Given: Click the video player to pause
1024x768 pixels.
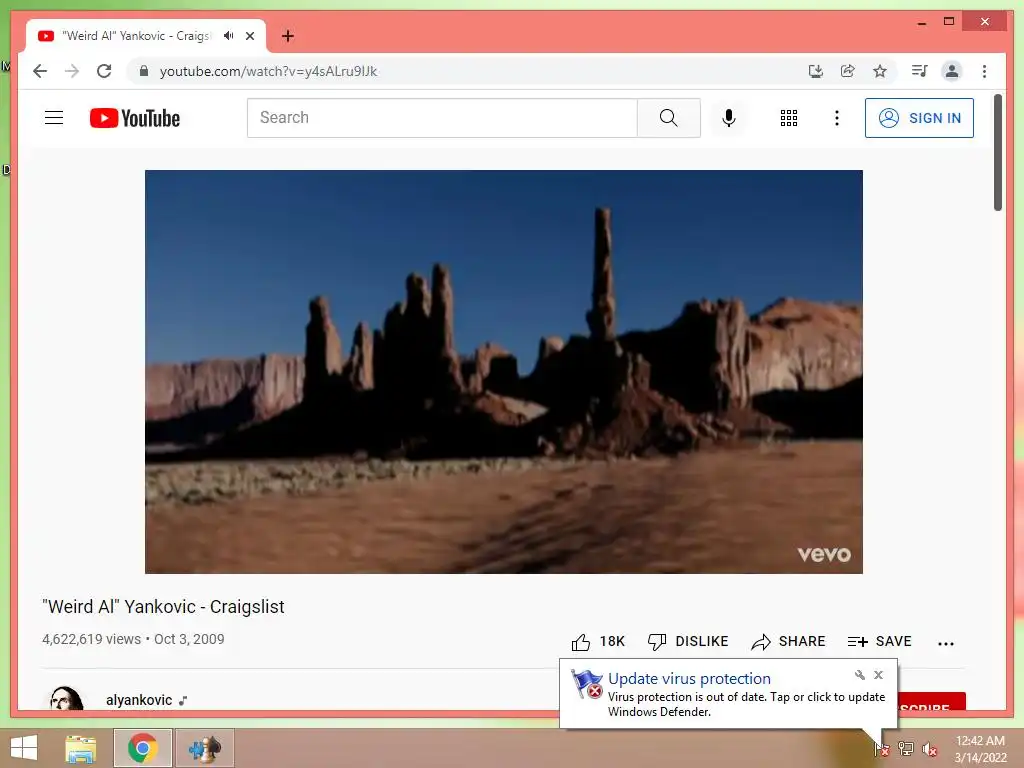Looking at the screenshot, I should pyautogui.click(x=504, y=372).
